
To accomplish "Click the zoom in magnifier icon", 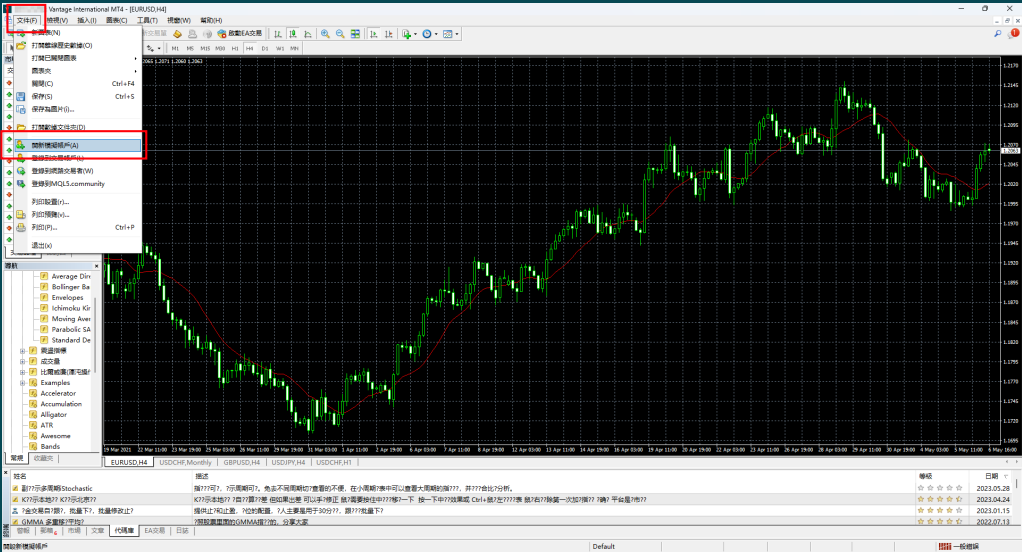I will coord(325,33).
